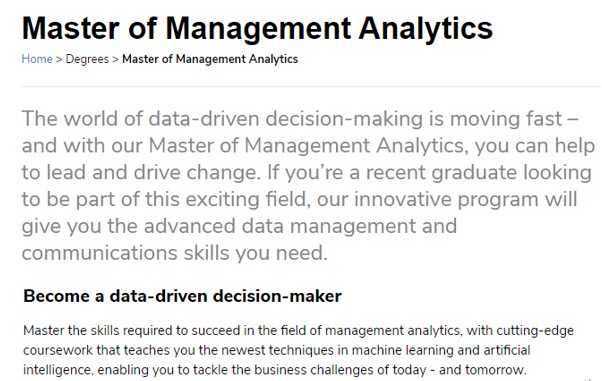Open the Home breadcrumb link

37,59
